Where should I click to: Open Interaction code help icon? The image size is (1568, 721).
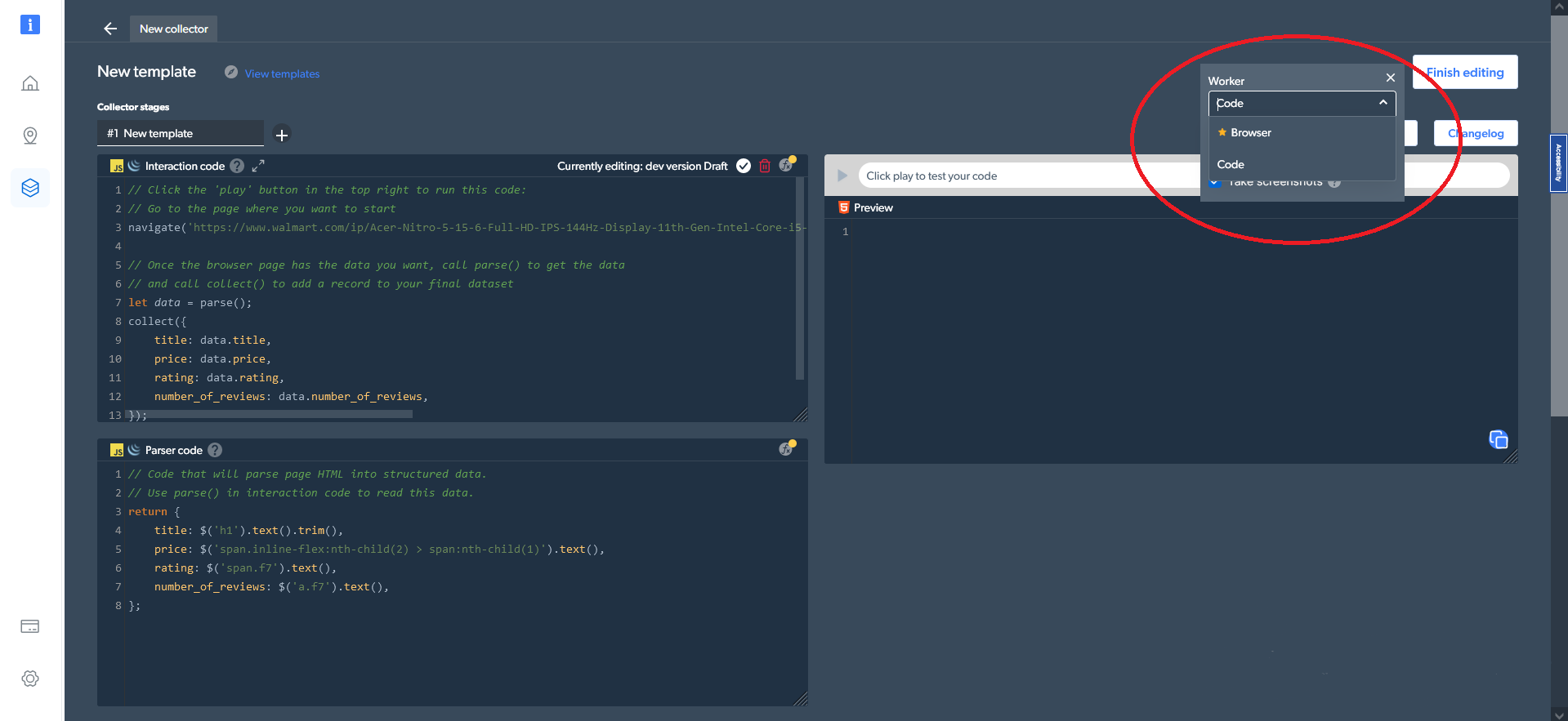pos(237,166)
